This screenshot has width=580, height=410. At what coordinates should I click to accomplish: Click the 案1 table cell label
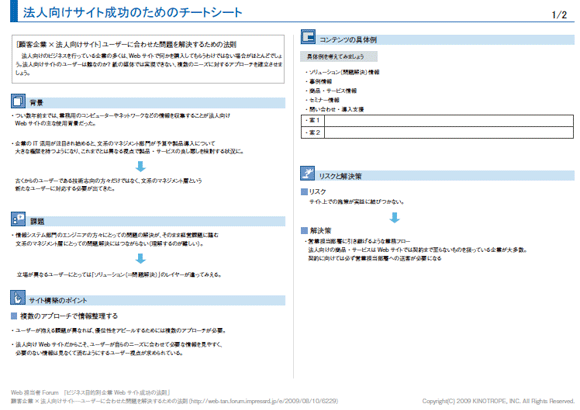[313, 121]
